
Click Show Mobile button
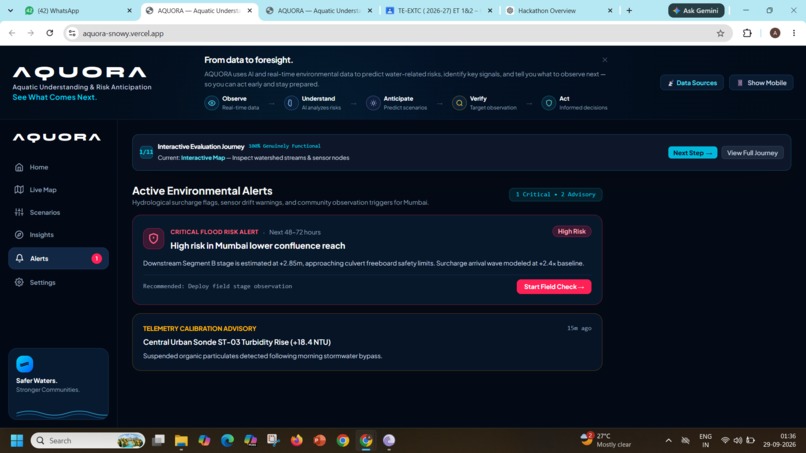(x=761, y=83)
